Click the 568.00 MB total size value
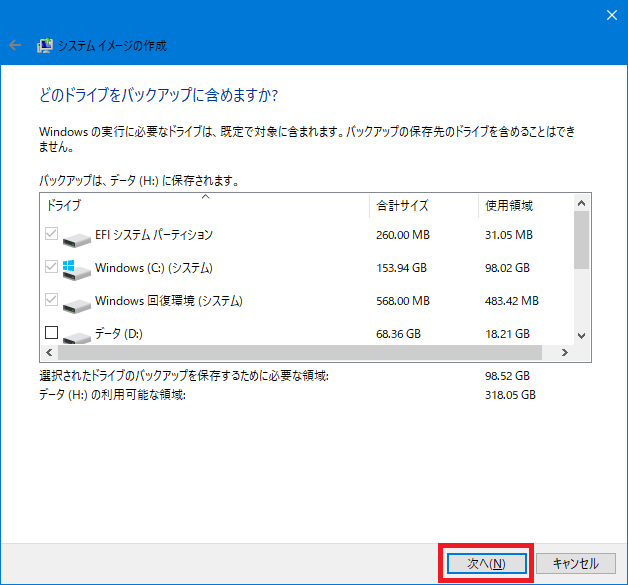Image resolution: width=628 pixels, height=585 pixels. 403,301
